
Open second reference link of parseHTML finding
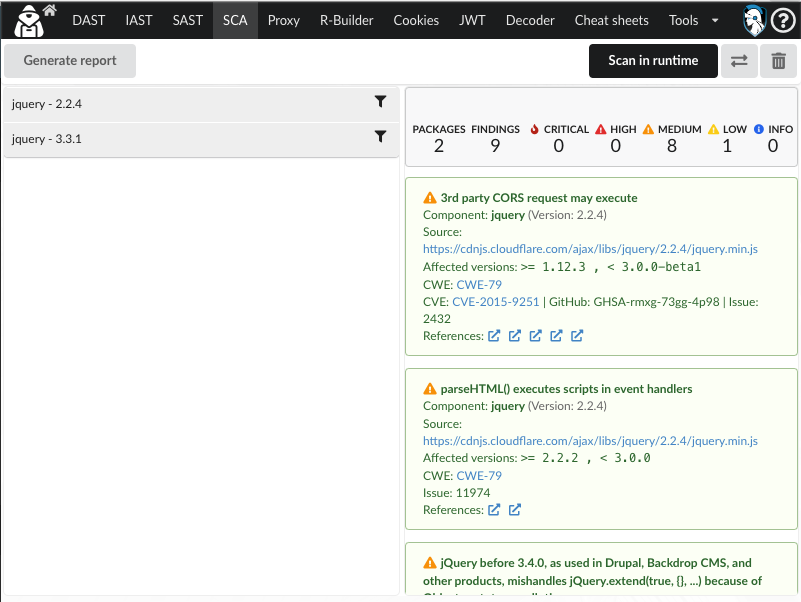pos(514,510)
